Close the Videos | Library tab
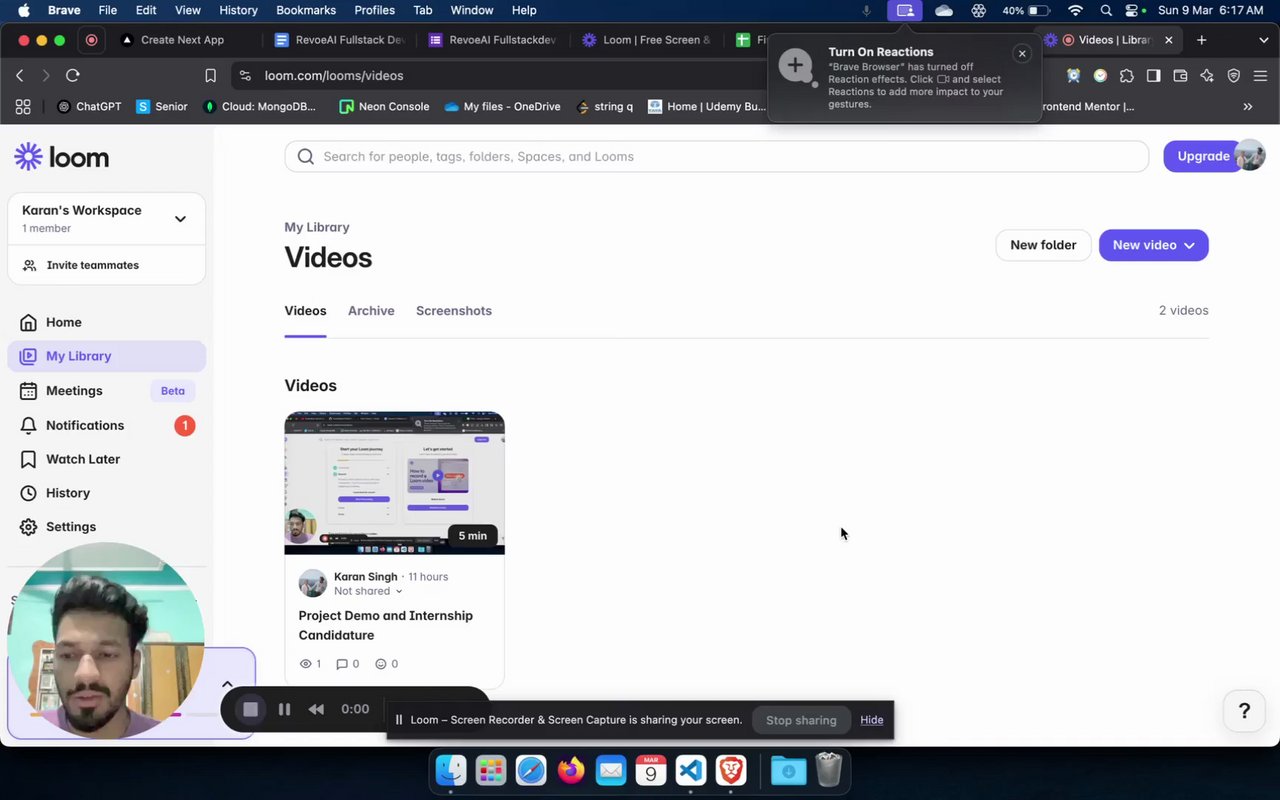The width and height of the screenshot is (1280, 800). point(1168,40)
